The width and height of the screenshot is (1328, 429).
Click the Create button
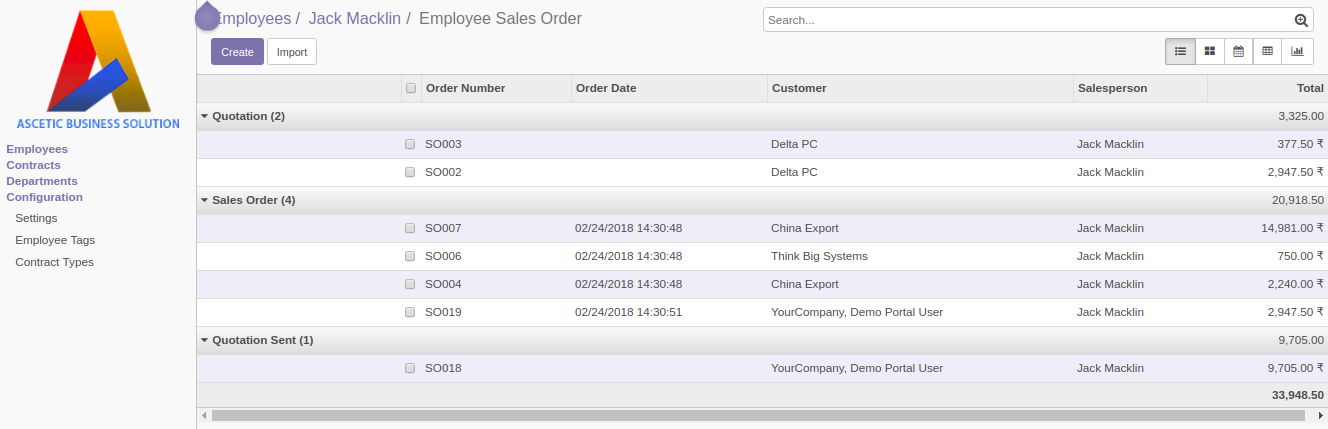point(237,52)
